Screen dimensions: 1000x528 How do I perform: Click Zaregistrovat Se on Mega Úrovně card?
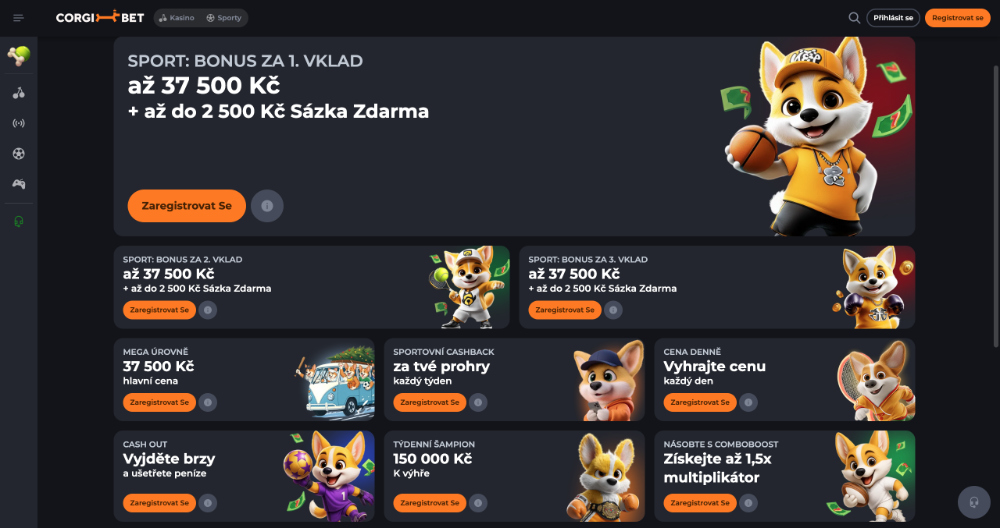159,402
